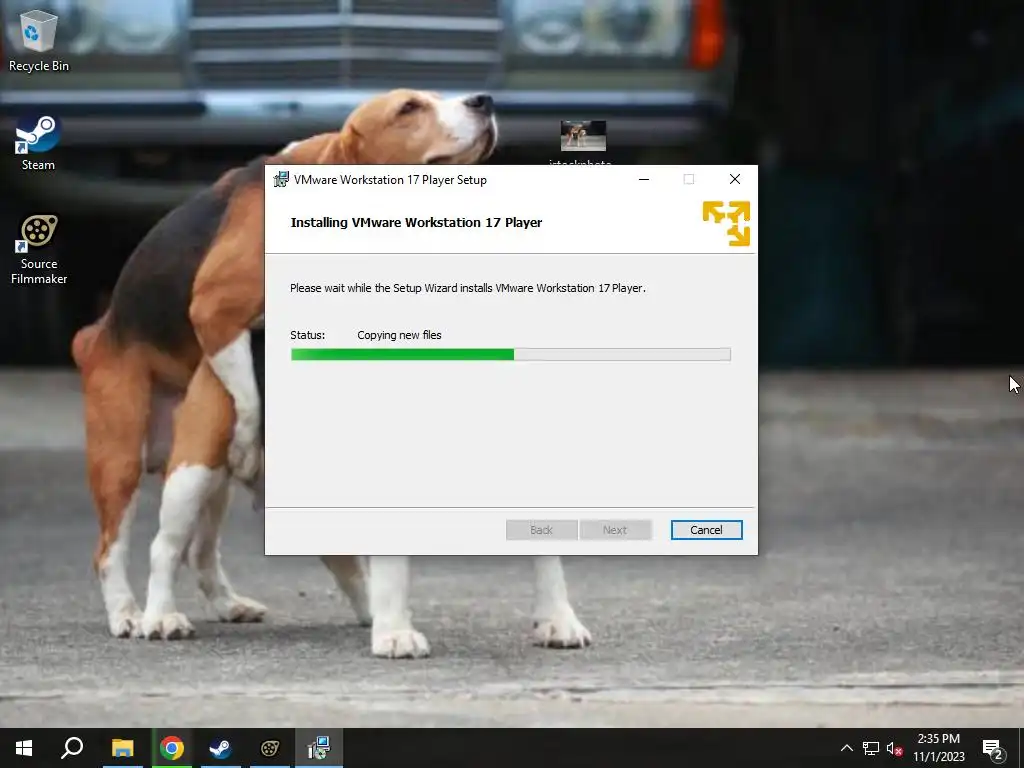
Task: Cancel the VMware Player installation
Action: pos(706,530)
